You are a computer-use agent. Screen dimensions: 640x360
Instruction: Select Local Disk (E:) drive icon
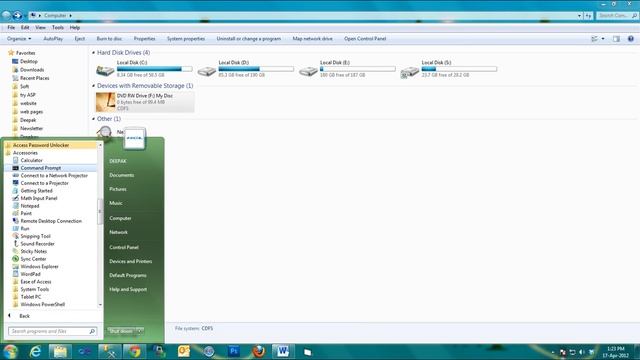(x=308, y=71)
